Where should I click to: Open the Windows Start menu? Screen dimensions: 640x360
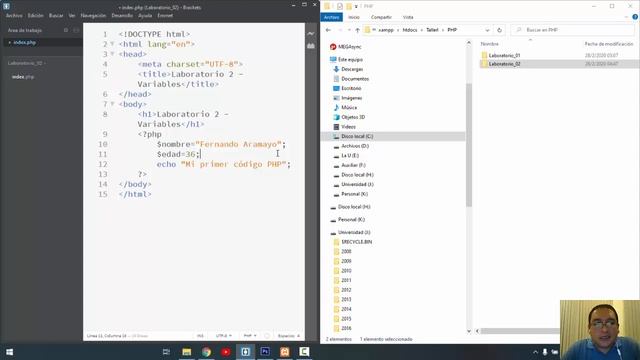point(10,352)
